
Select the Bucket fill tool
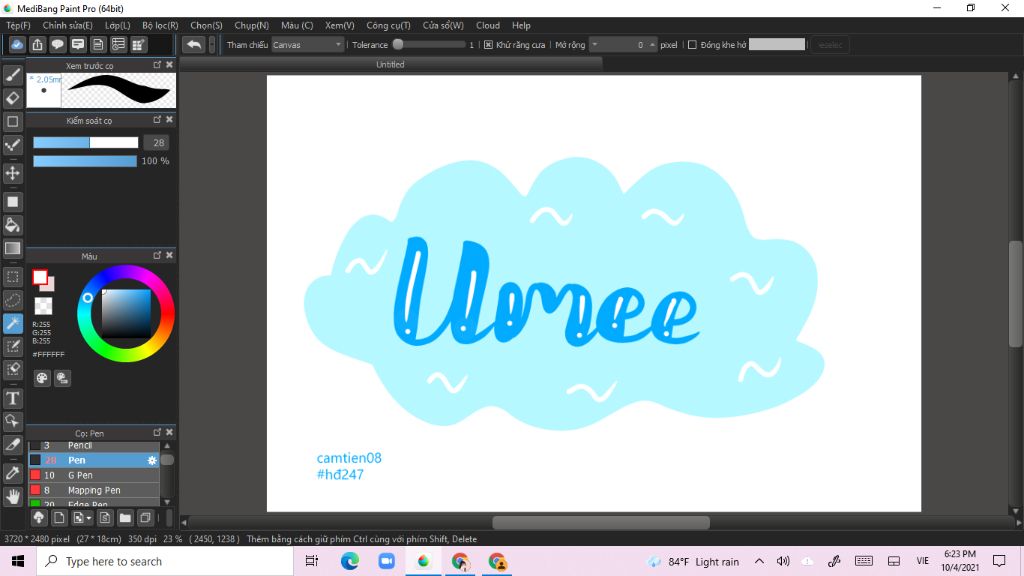pos(12,225)
